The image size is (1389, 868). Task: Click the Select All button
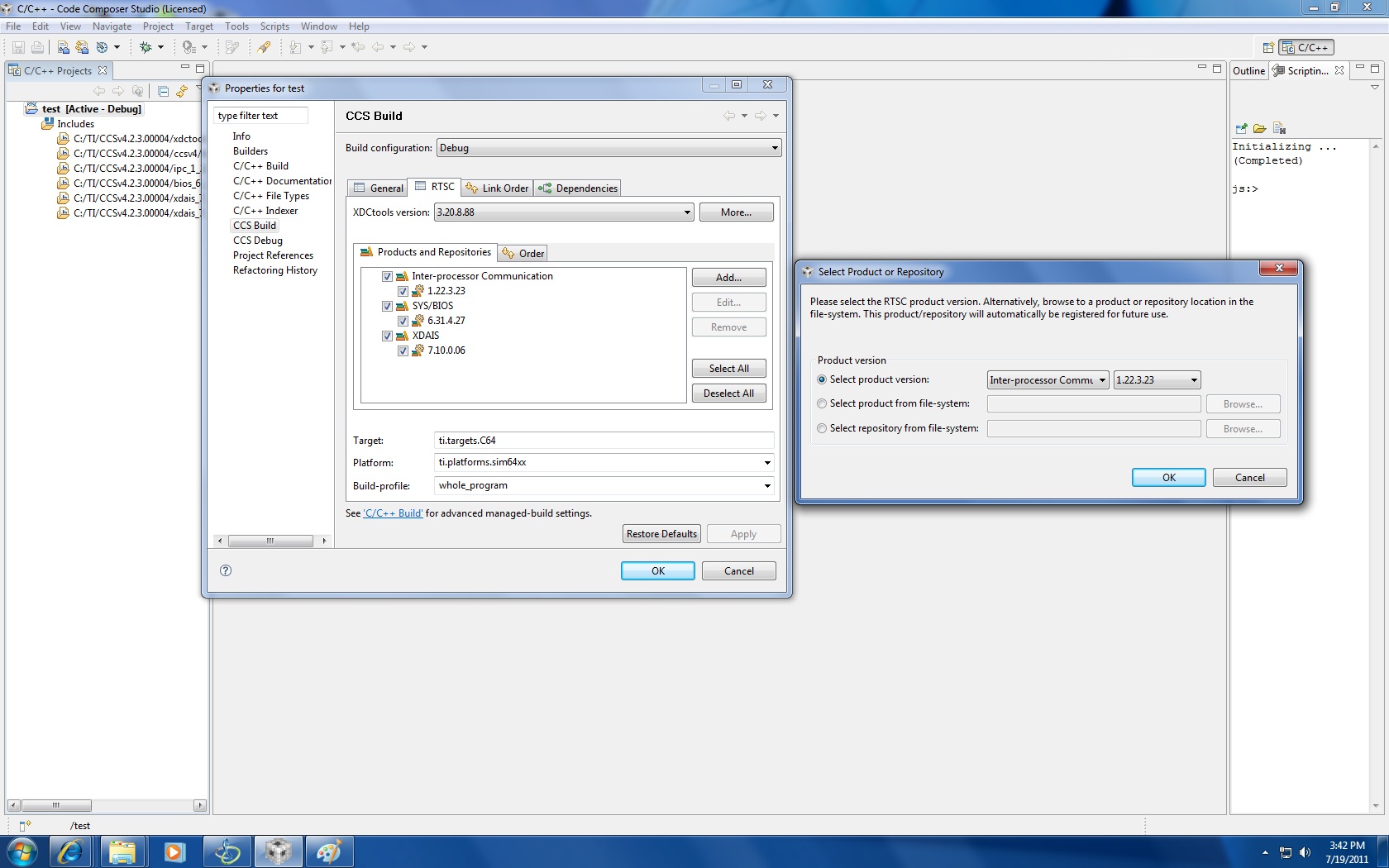pos(729,369)
